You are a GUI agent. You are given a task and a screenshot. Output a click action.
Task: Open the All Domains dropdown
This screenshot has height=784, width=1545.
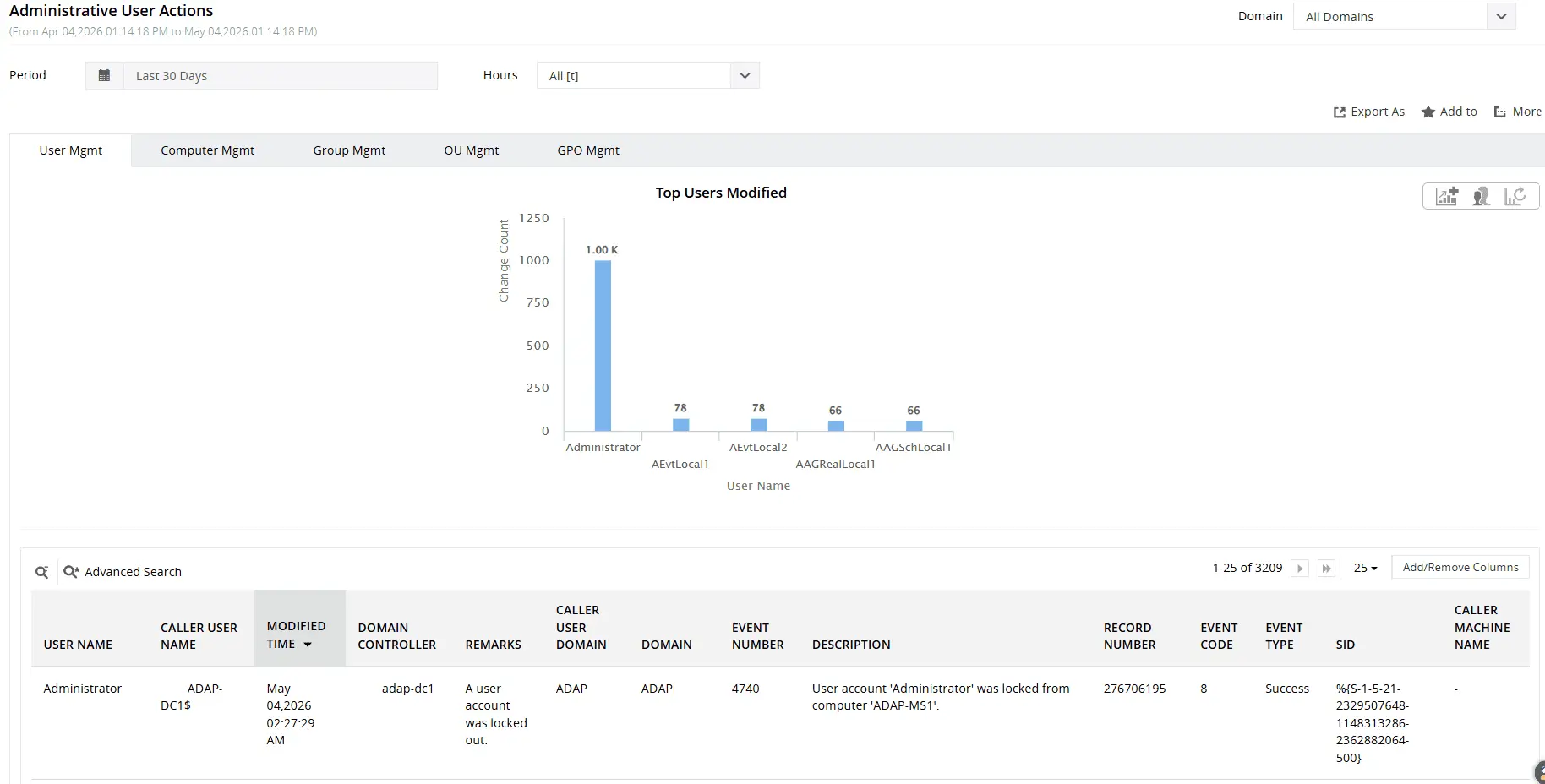coord(1405,16)
